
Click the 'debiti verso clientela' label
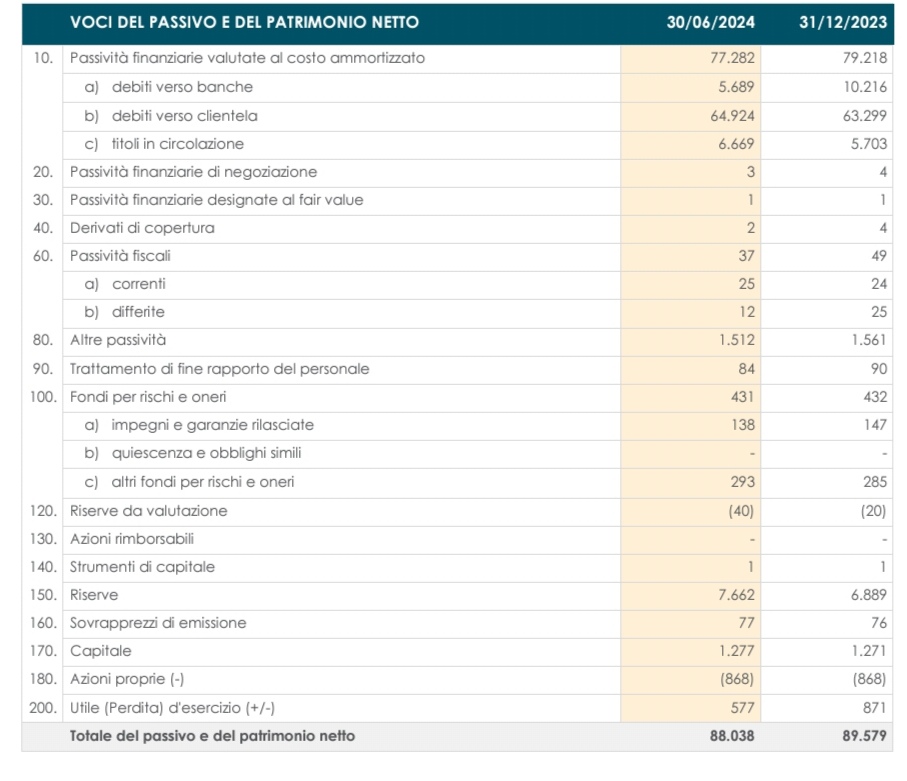pyautogui.click(x=185, y=116)
